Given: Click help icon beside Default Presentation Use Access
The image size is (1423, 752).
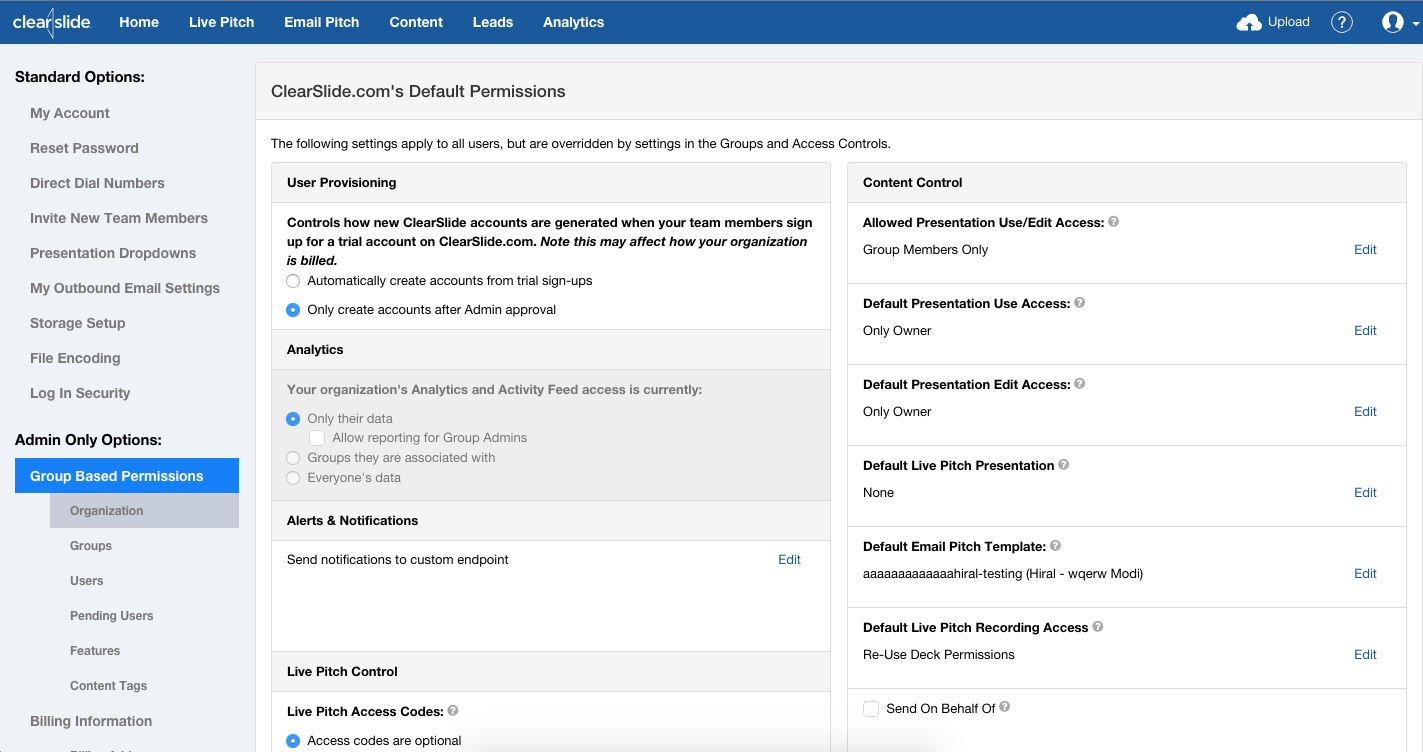Looking at the screenshot, I should click(x=1079, y=303).
